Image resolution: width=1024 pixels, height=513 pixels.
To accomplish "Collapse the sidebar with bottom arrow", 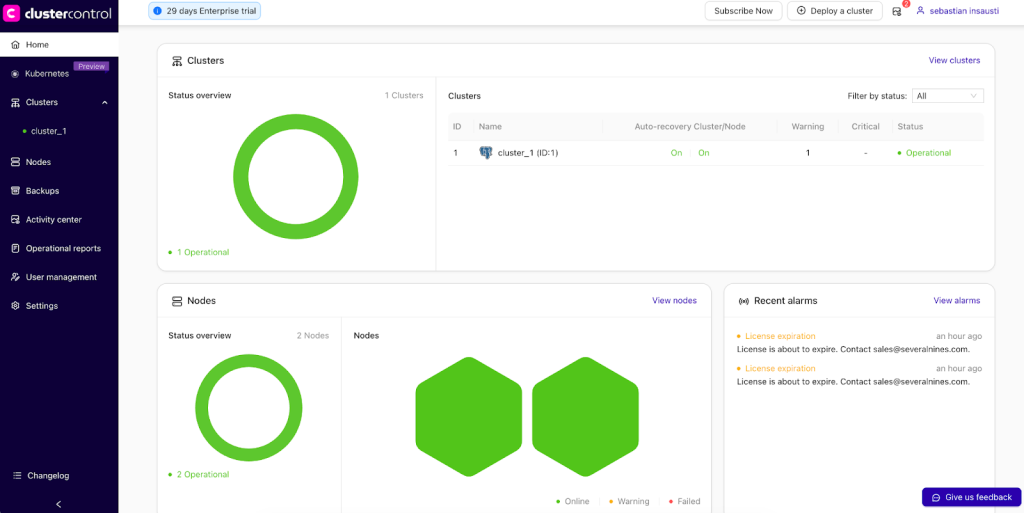I will click(x=58, y=504).
